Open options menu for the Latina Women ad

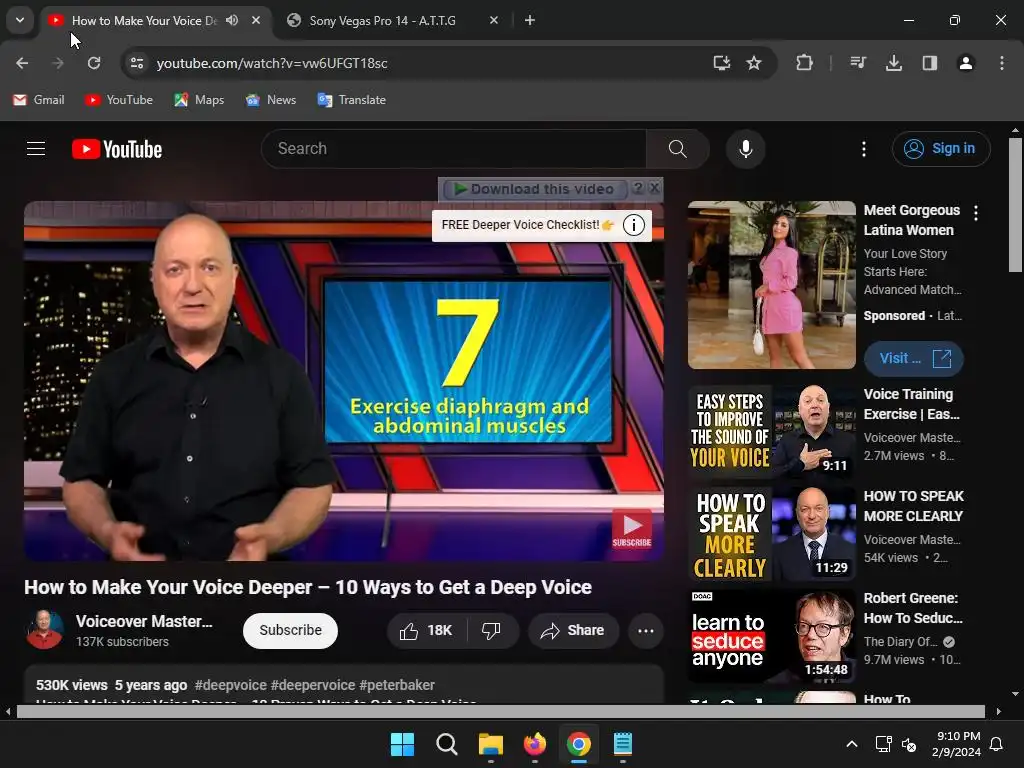point(976,213)
